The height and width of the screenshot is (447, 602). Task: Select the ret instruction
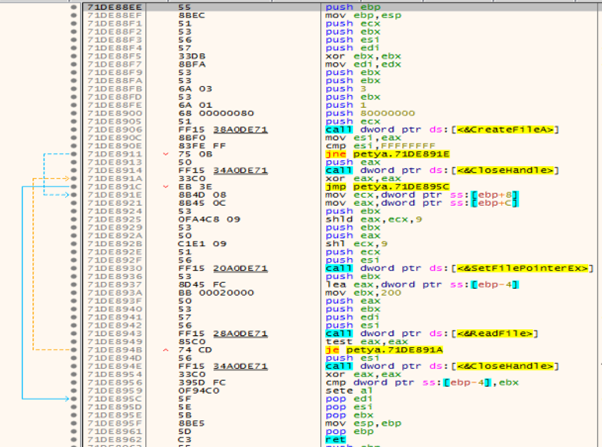(x=336, y=439)
